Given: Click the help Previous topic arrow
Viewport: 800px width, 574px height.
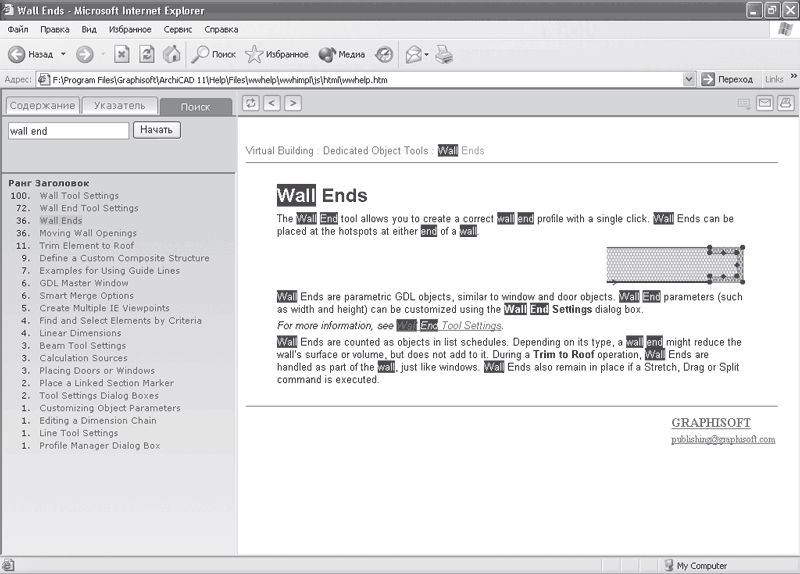Looking at the screenshot, I should pyautogui.click(x=271, y=102).
